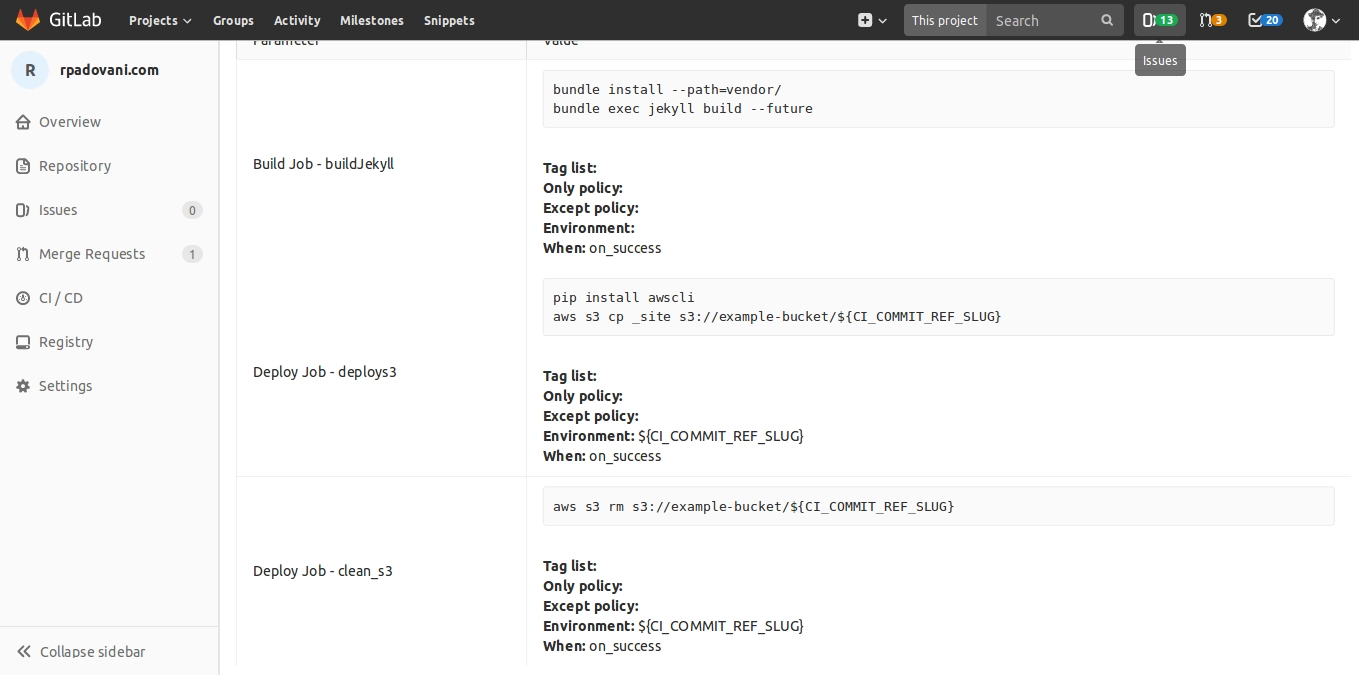Screen dimensions: 1359x675
Task: Expand the chevron beside the plus icon
Action: [883, 20]
